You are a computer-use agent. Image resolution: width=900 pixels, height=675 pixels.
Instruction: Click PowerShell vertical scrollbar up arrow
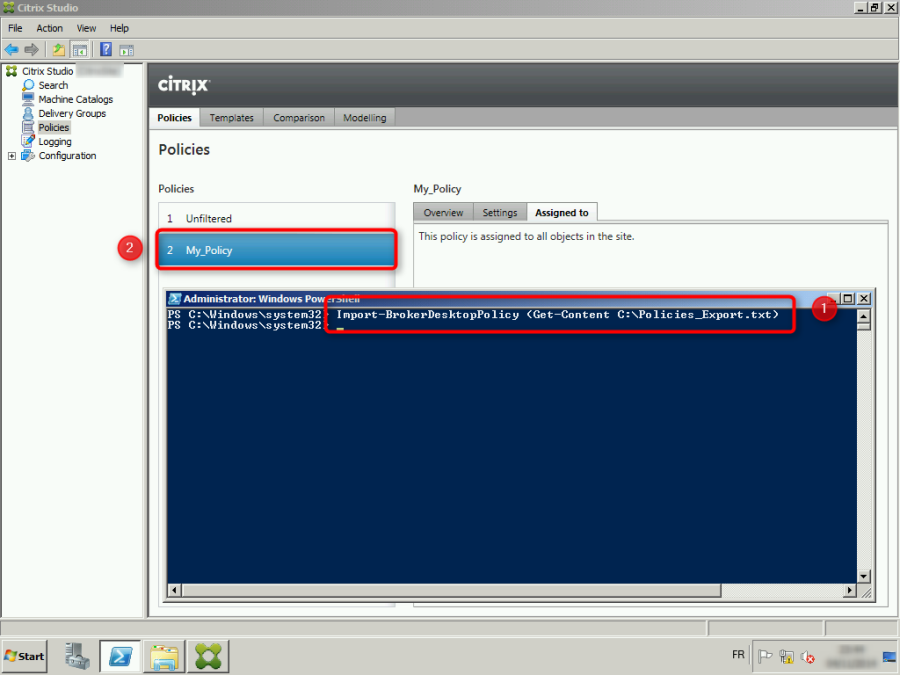[x=864, y=316]
